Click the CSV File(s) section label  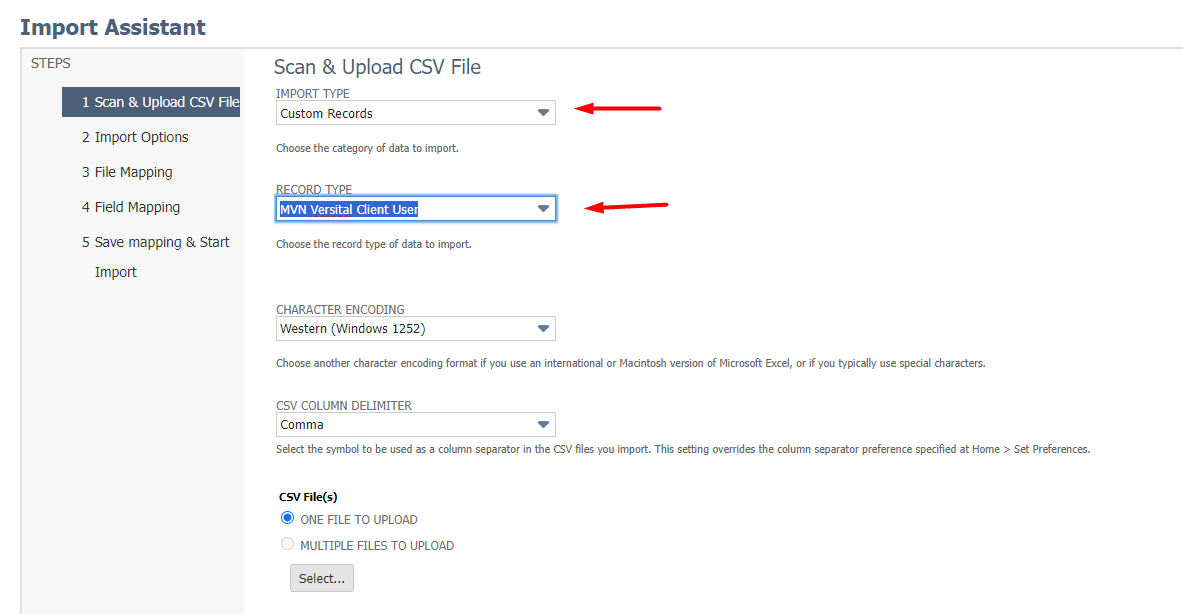coord(314,497)
